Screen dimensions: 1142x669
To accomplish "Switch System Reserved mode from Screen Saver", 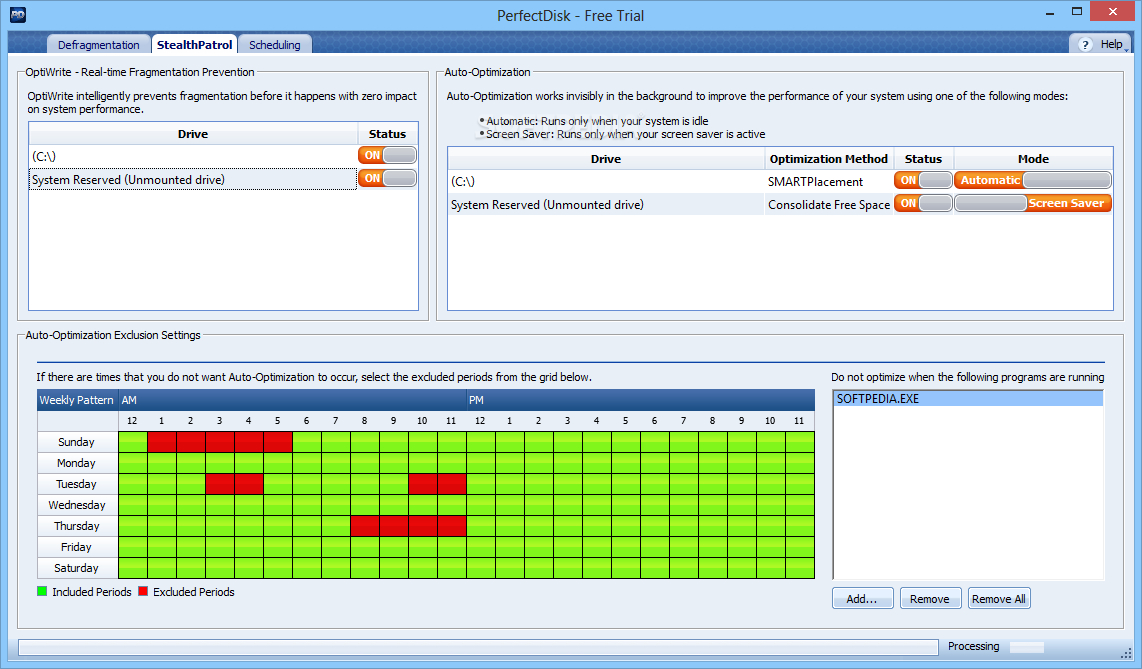I will coord(1033,203).
